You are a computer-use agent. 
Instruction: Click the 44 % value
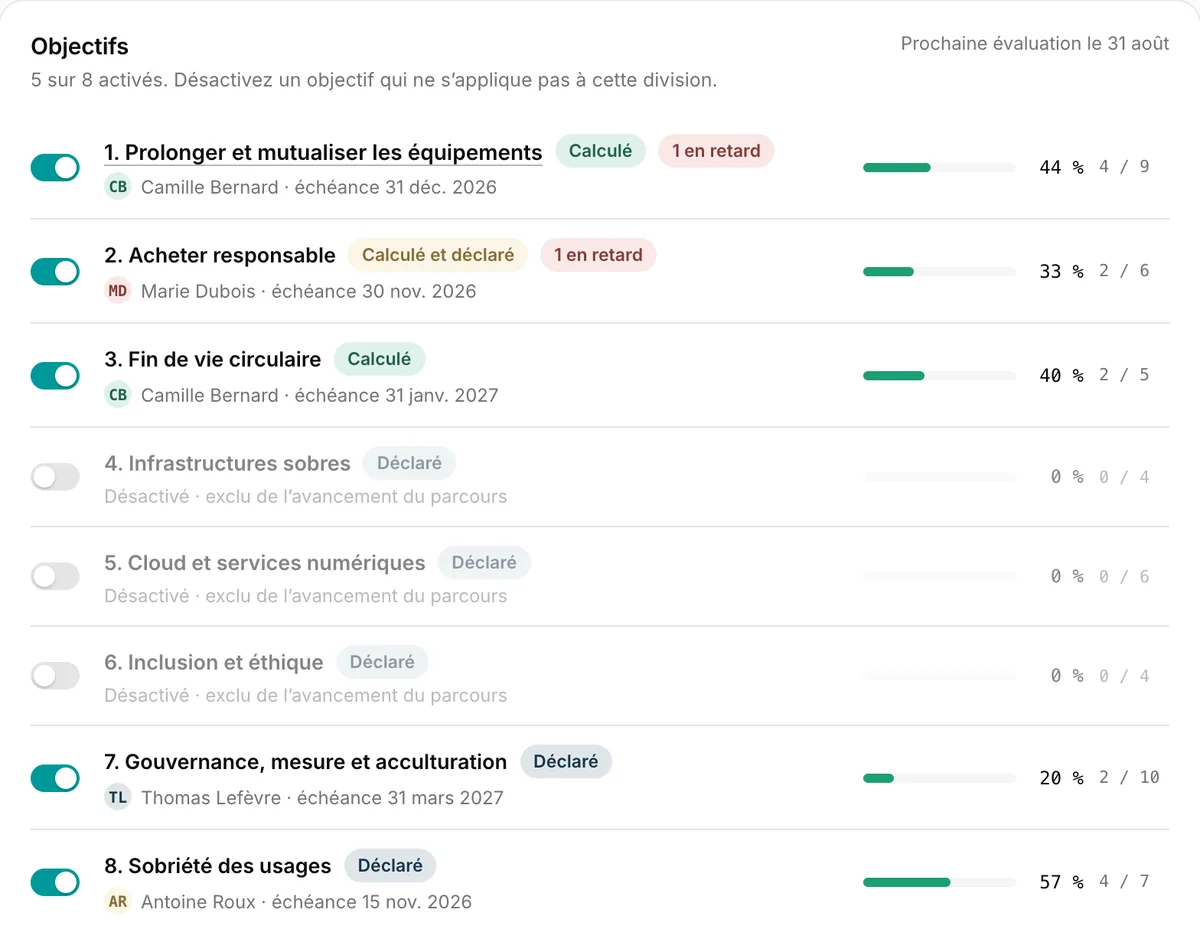[1061, 167]
